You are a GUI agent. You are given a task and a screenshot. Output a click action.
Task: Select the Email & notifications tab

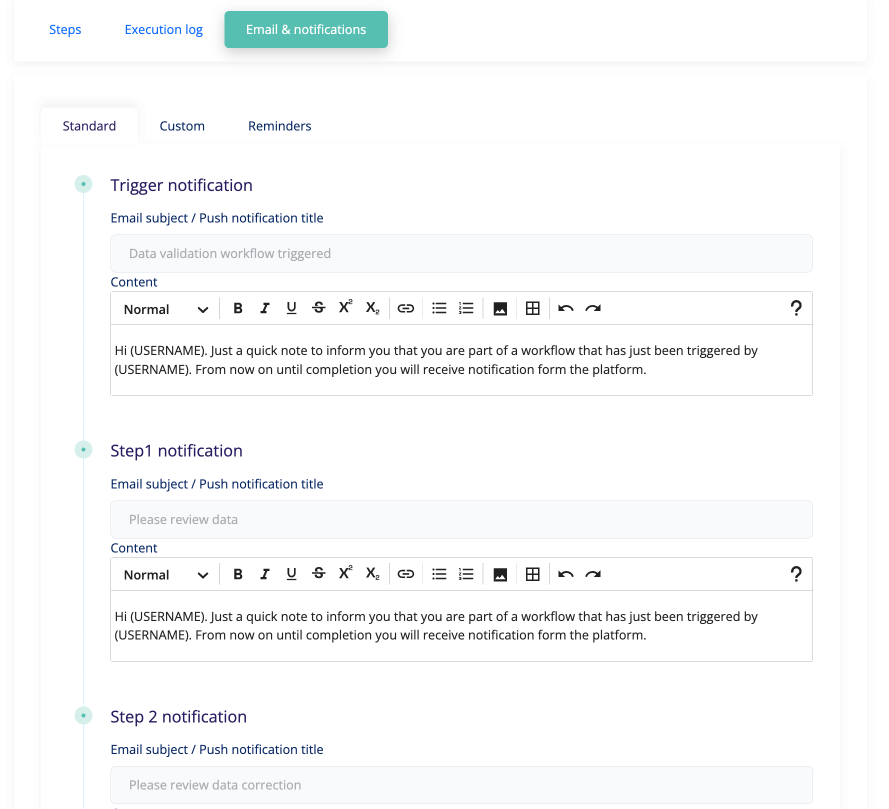(x=306, y=29)
